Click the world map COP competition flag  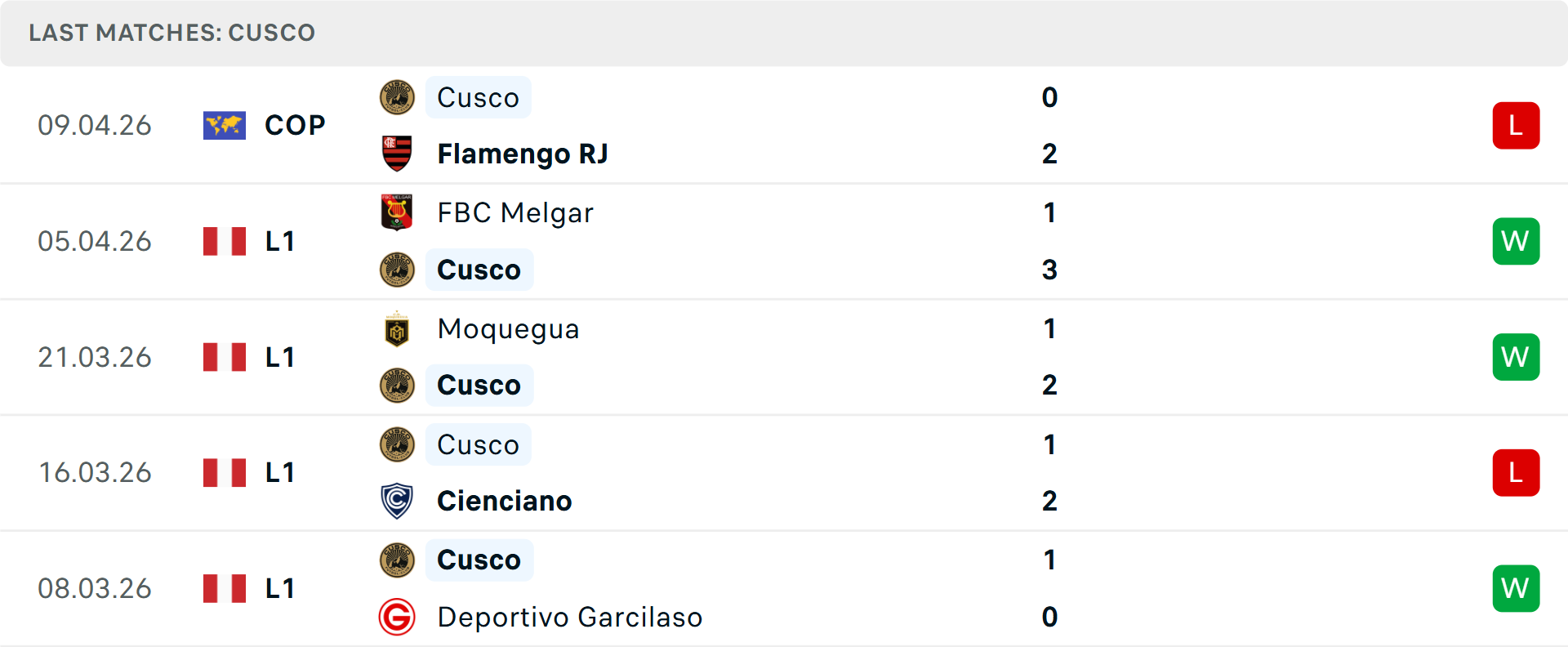coord(225,125)
